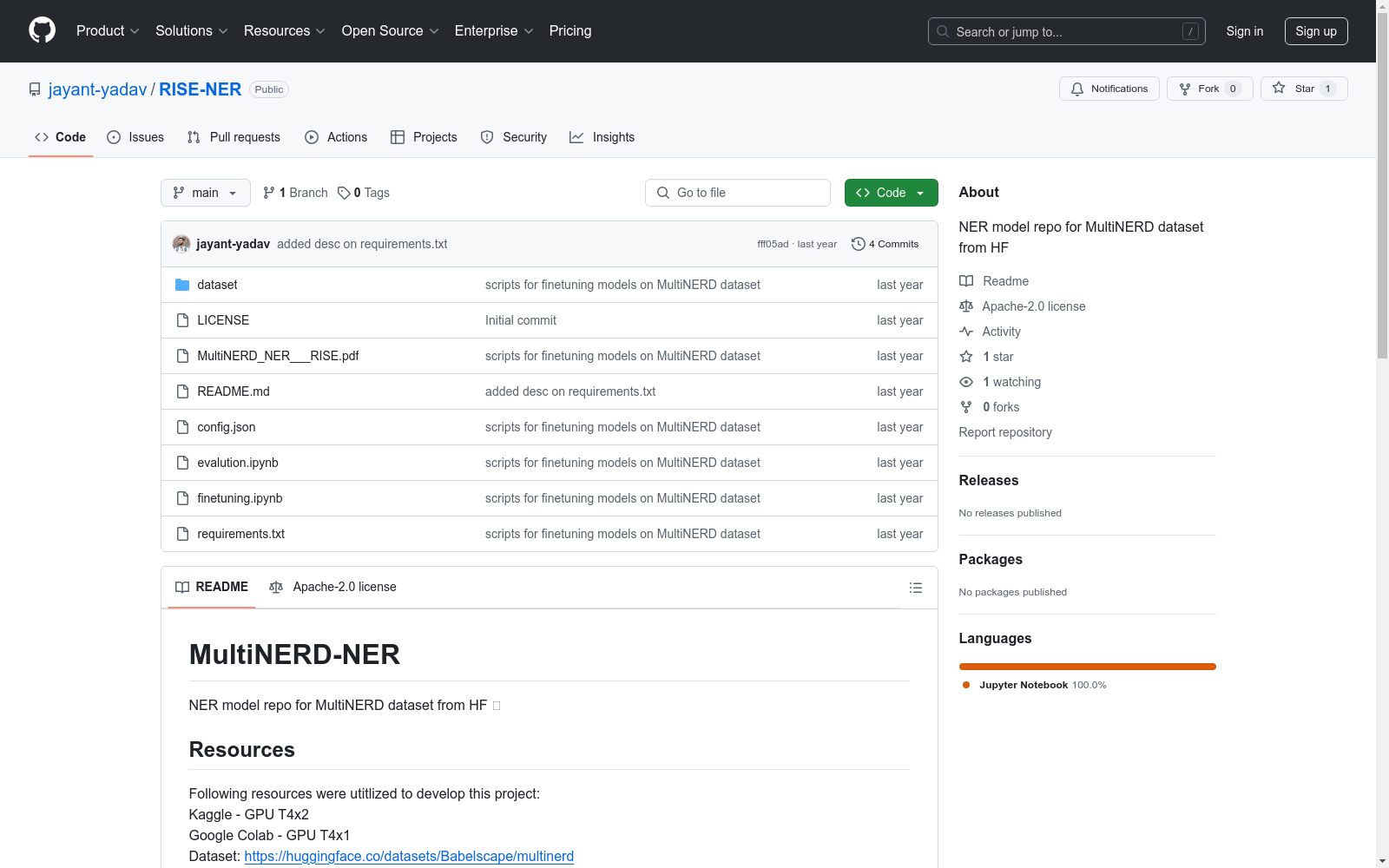Click 'Initial commit' message in LICENSE row

click(x=521, y=320)
